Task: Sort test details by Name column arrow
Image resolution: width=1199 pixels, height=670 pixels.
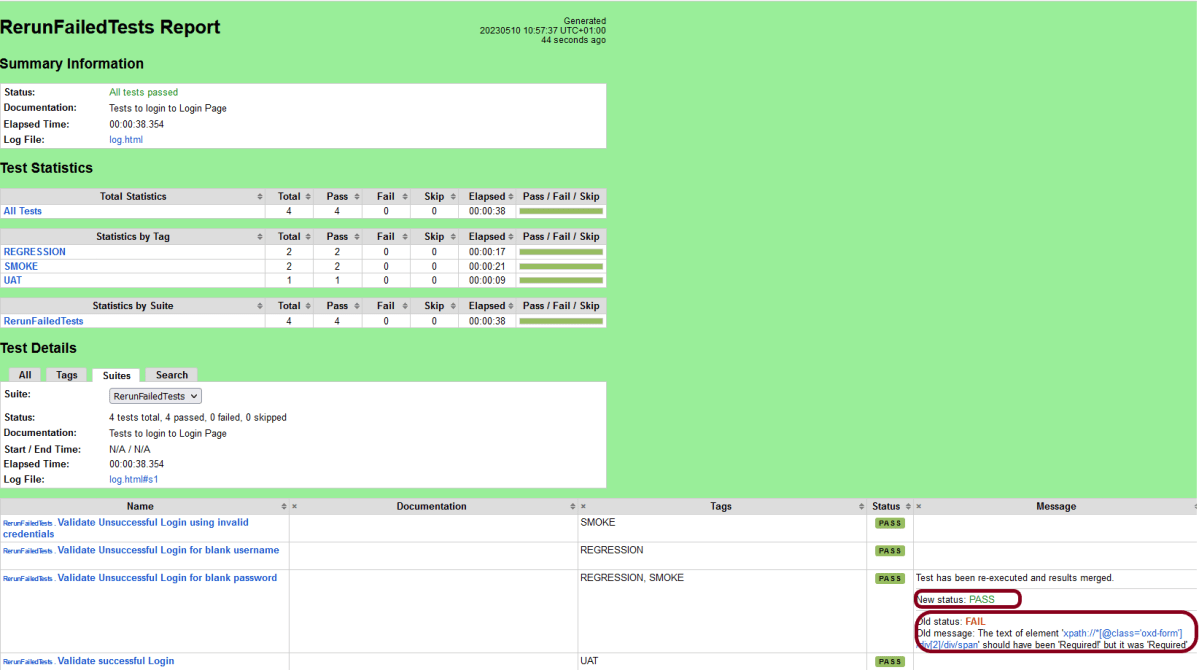Action: click(284, 507)
